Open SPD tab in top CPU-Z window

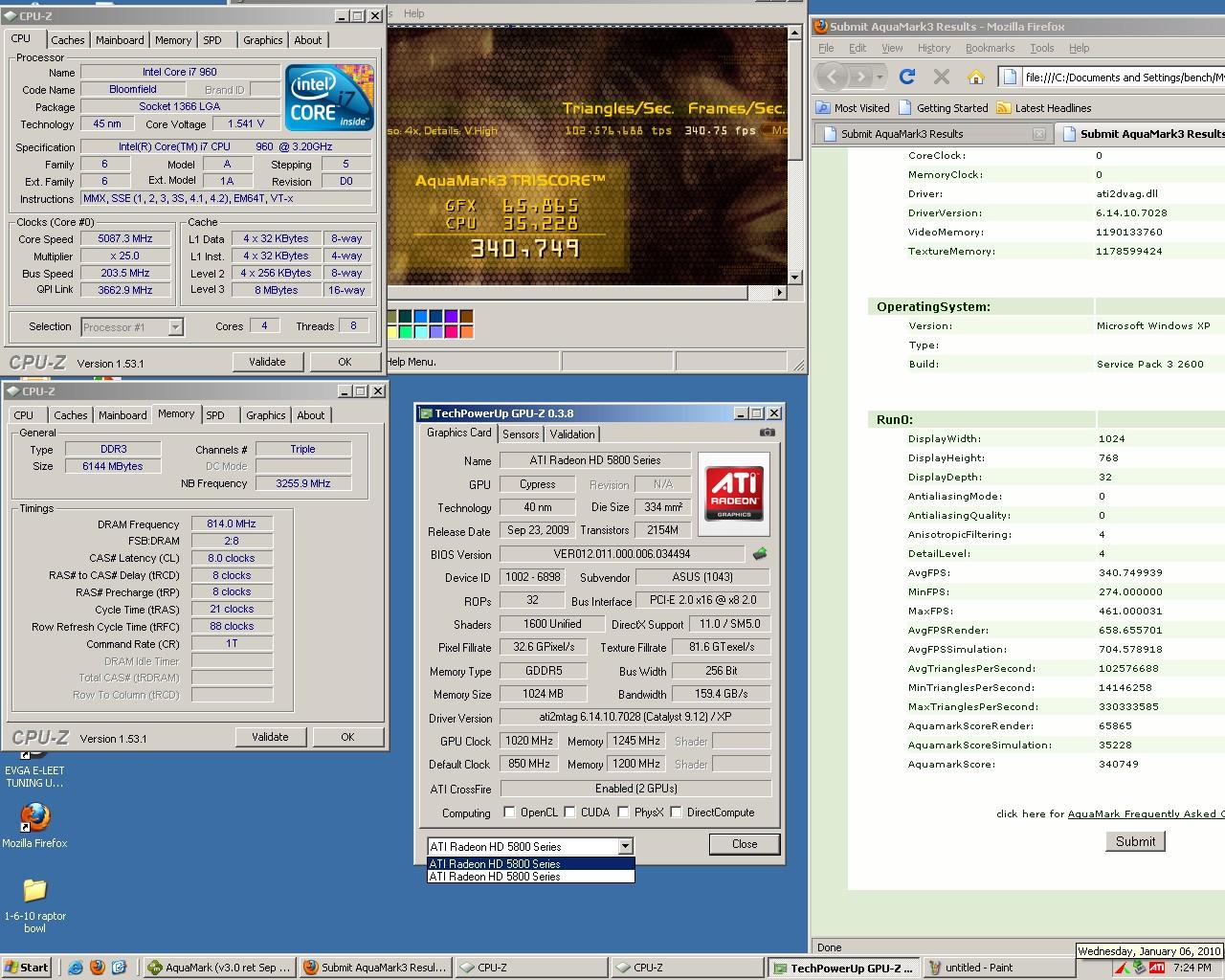tap(212, 40)
